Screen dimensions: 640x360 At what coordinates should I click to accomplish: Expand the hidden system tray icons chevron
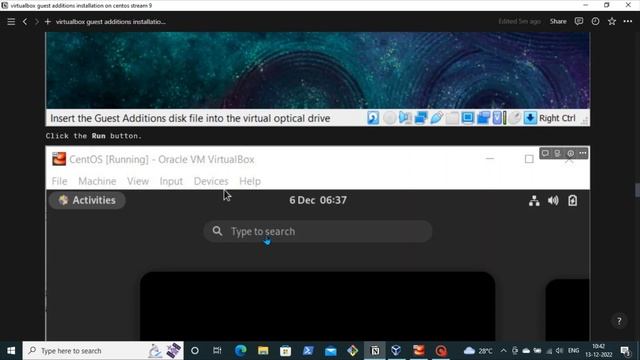pyautogui.click(x=503, y=351)
